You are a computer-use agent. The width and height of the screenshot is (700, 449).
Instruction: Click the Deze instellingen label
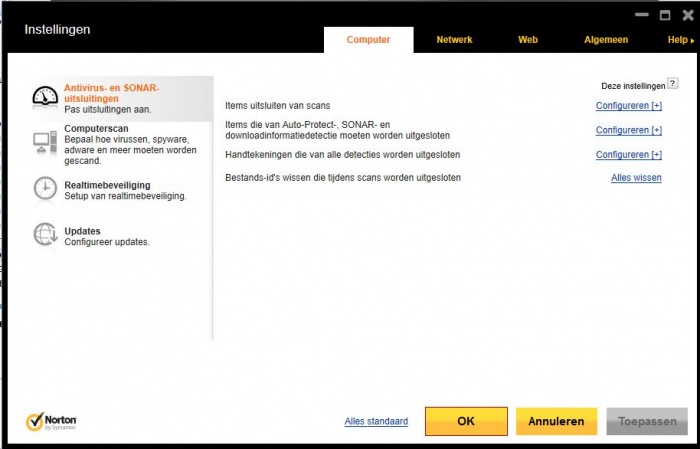click(x=633, y=86)
